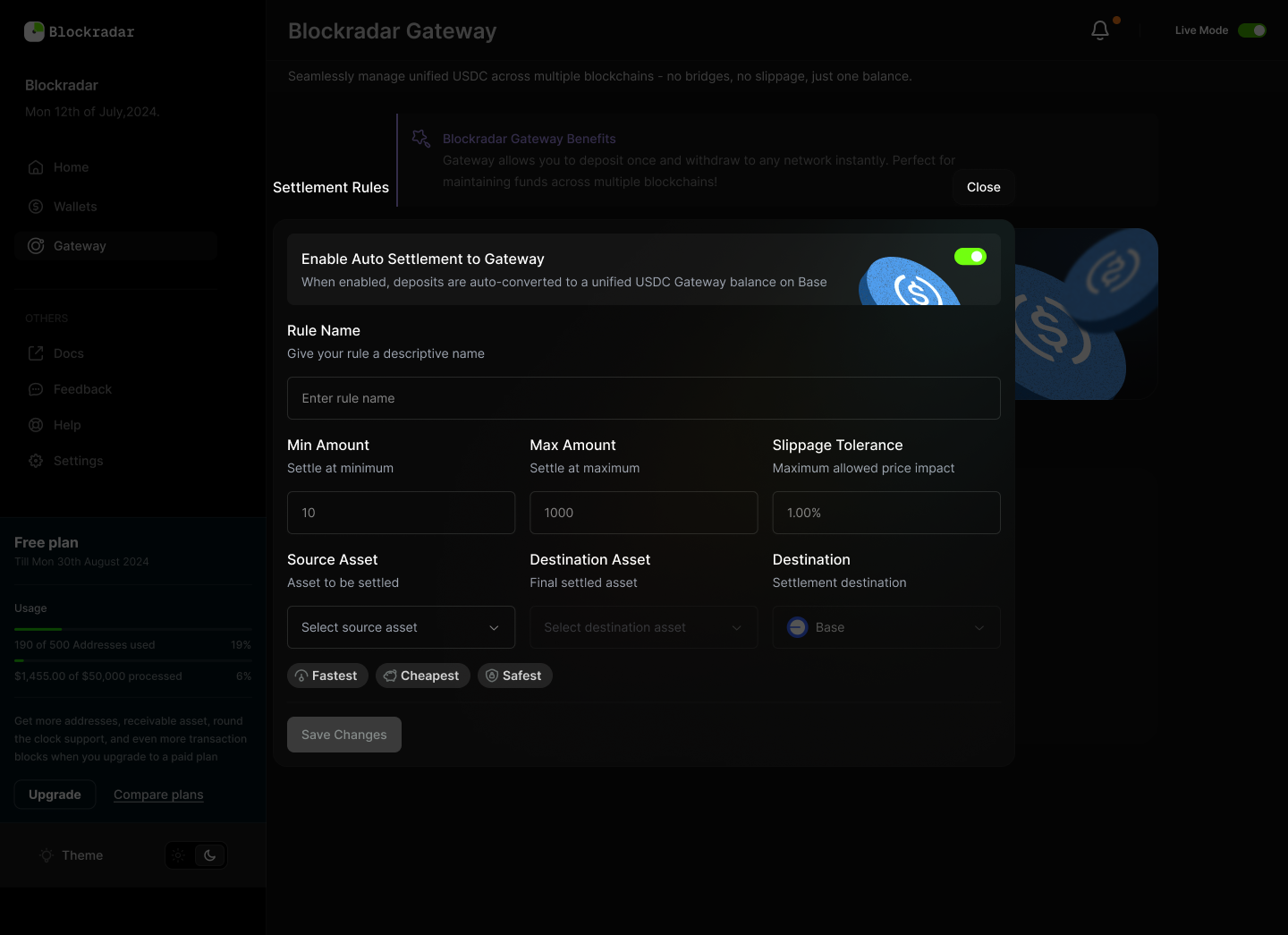The height and width of the screenshot is (935, 1288).
Task: Click the Min Amount field showing 10
Action: [x=401, y=513]
